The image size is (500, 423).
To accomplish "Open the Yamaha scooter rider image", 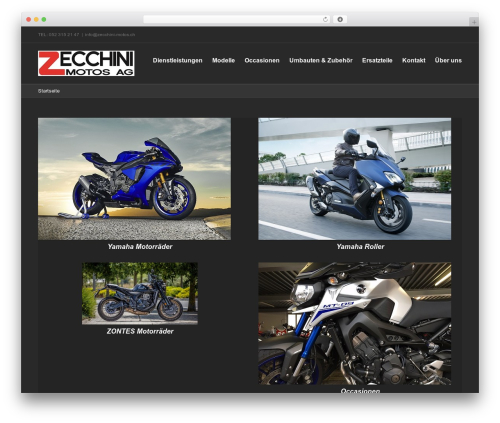I will [x=354, y=179].
